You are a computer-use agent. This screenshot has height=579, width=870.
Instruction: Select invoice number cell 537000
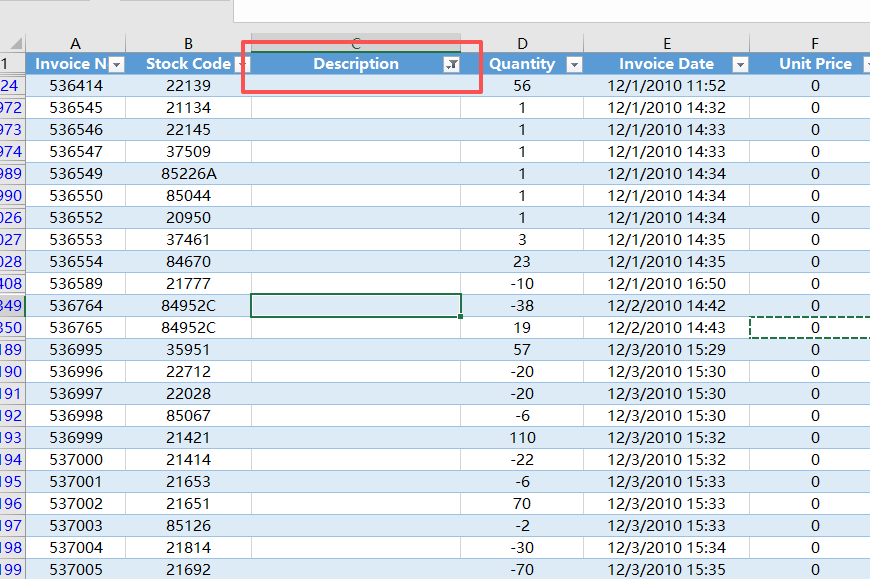(75, 460)
